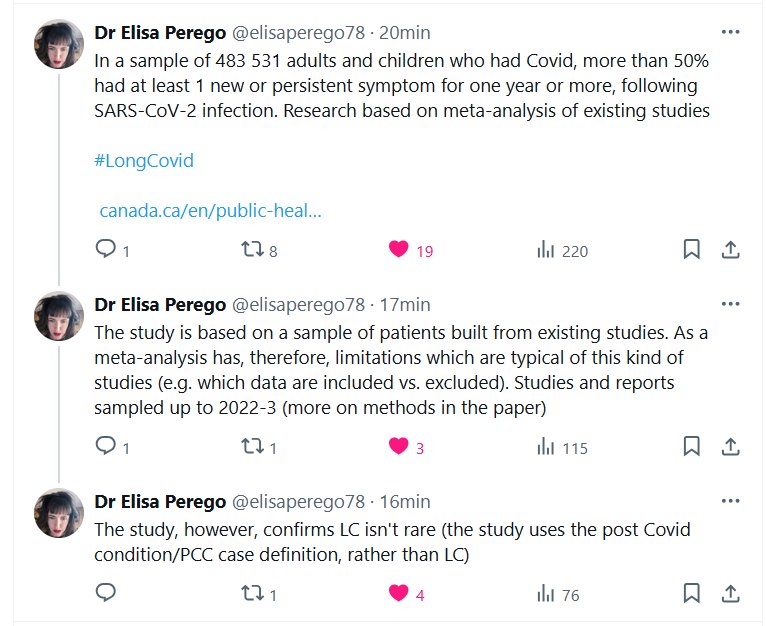
Task: View analytics of the tweet with 220 views
Action: 545,250
